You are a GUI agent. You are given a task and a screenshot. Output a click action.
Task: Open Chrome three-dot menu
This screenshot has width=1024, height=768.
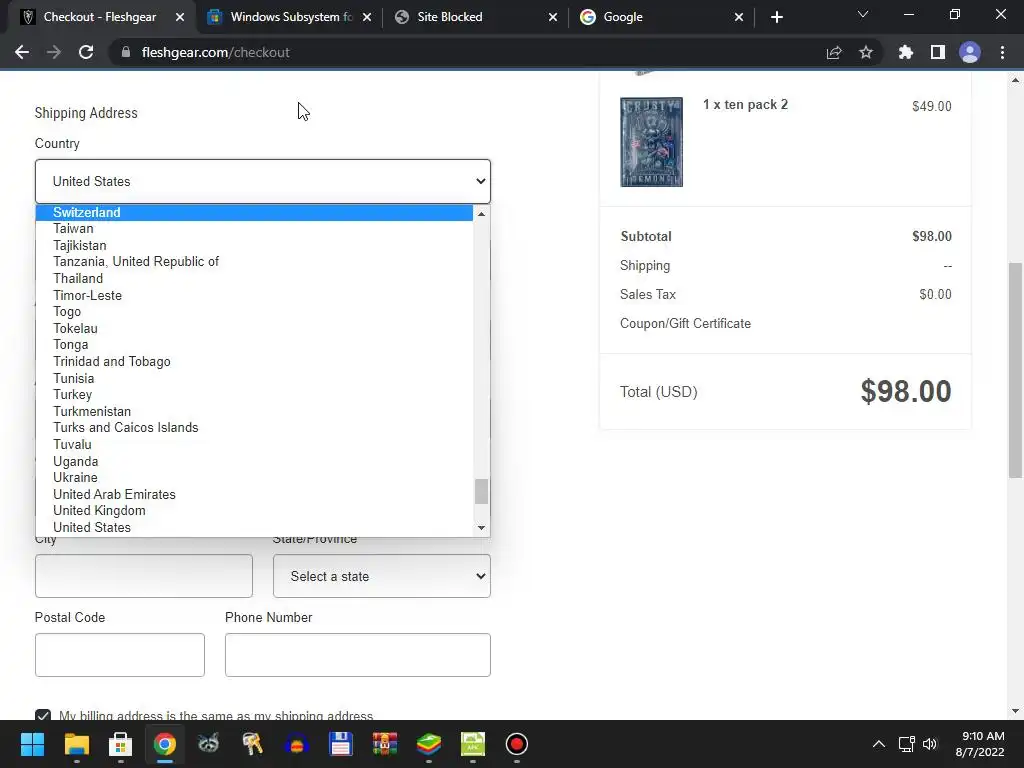click(x=1002, y=52)
